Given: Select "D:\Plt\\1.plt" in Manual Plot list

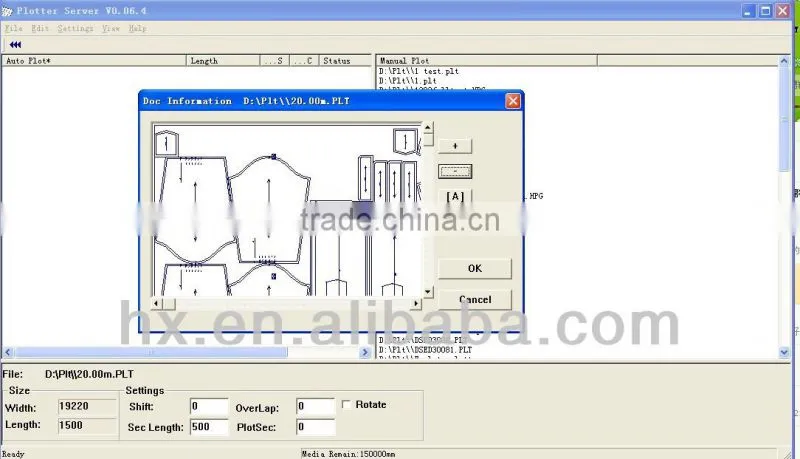Looking at the screenshot, I should pos(408,81).
